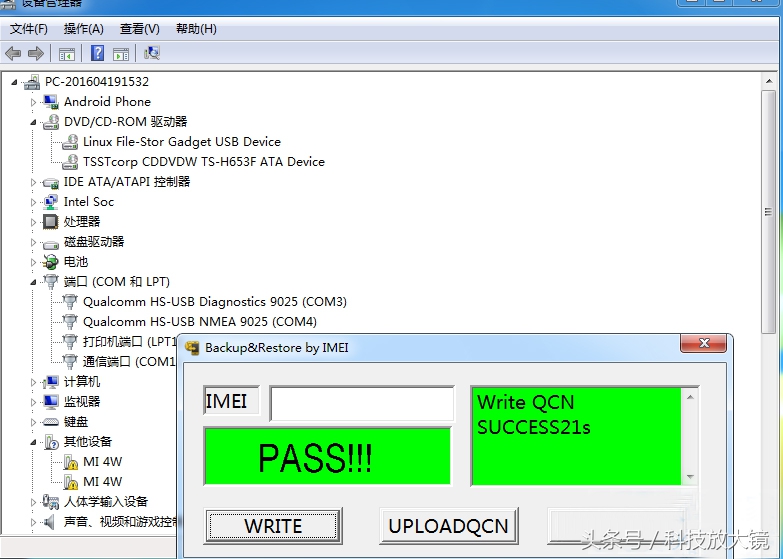Click the 人体学输入设备 HID icon

coord(51,502)
